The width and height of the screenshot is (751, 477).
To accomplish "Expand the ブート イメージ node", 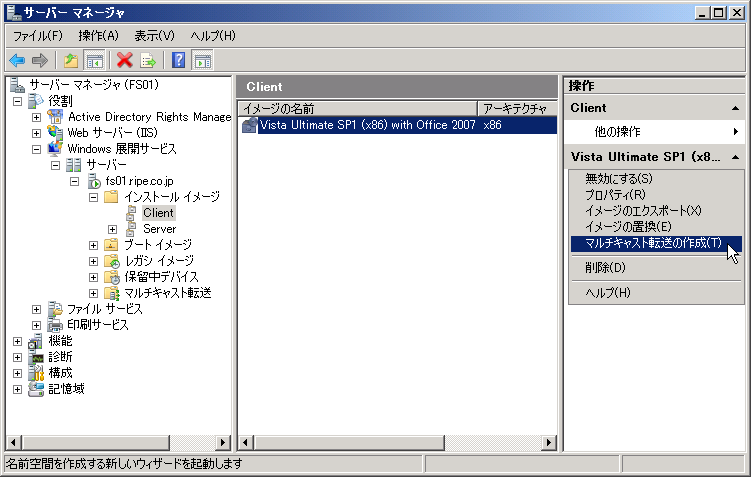I will click(x=93, y=245).
